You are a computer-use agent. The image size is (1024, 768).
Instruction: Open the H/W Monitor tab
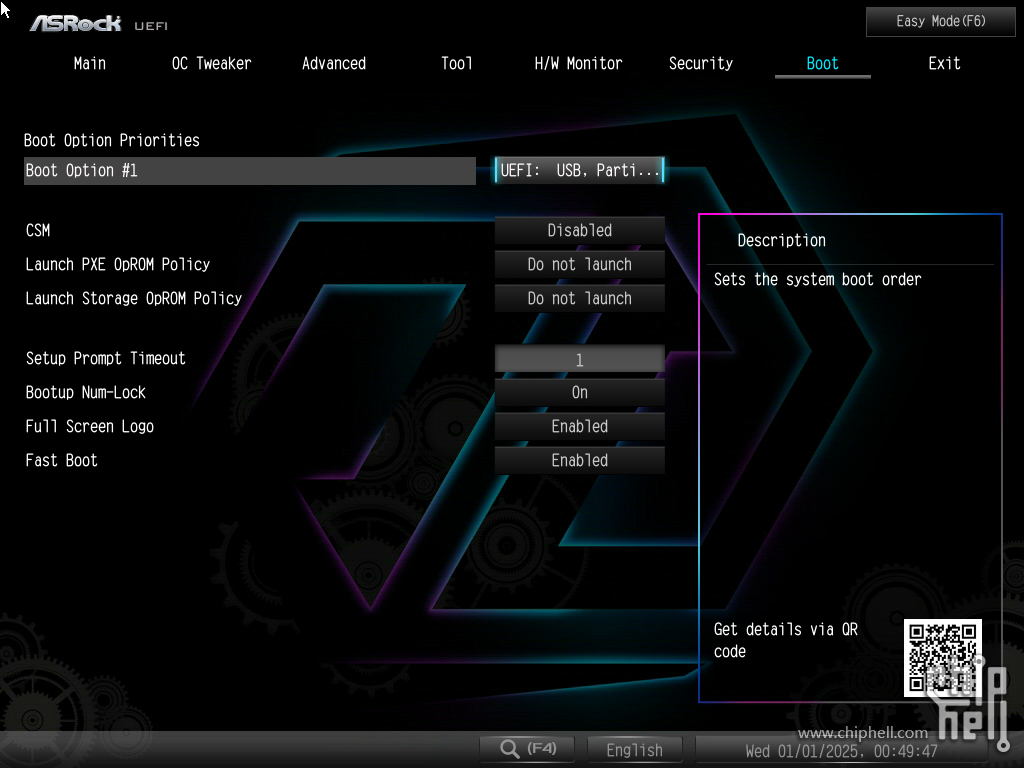click(578, 63)
